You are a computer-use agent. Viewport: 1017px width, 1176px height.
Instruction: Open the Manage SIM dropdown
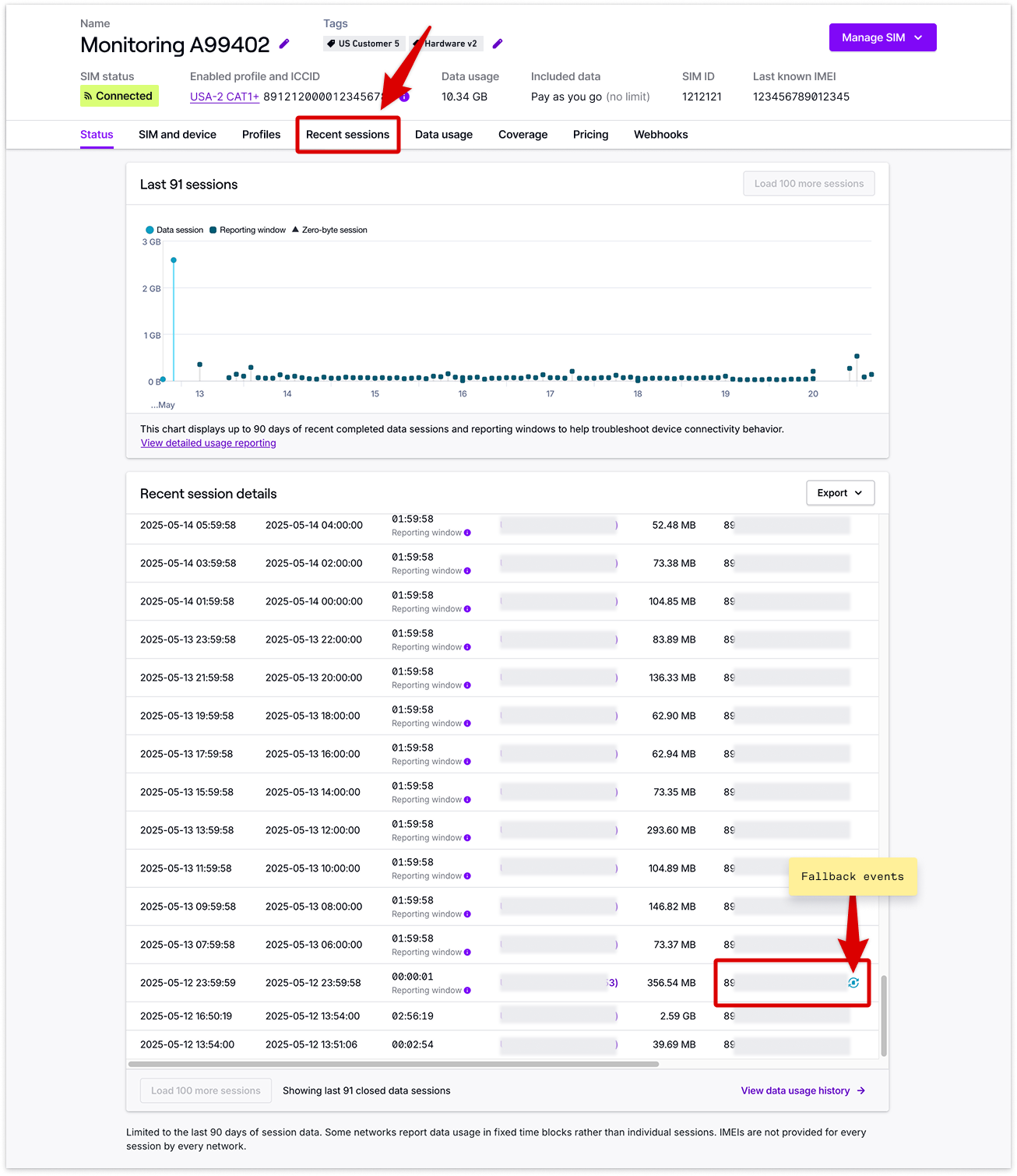(883, 37)
